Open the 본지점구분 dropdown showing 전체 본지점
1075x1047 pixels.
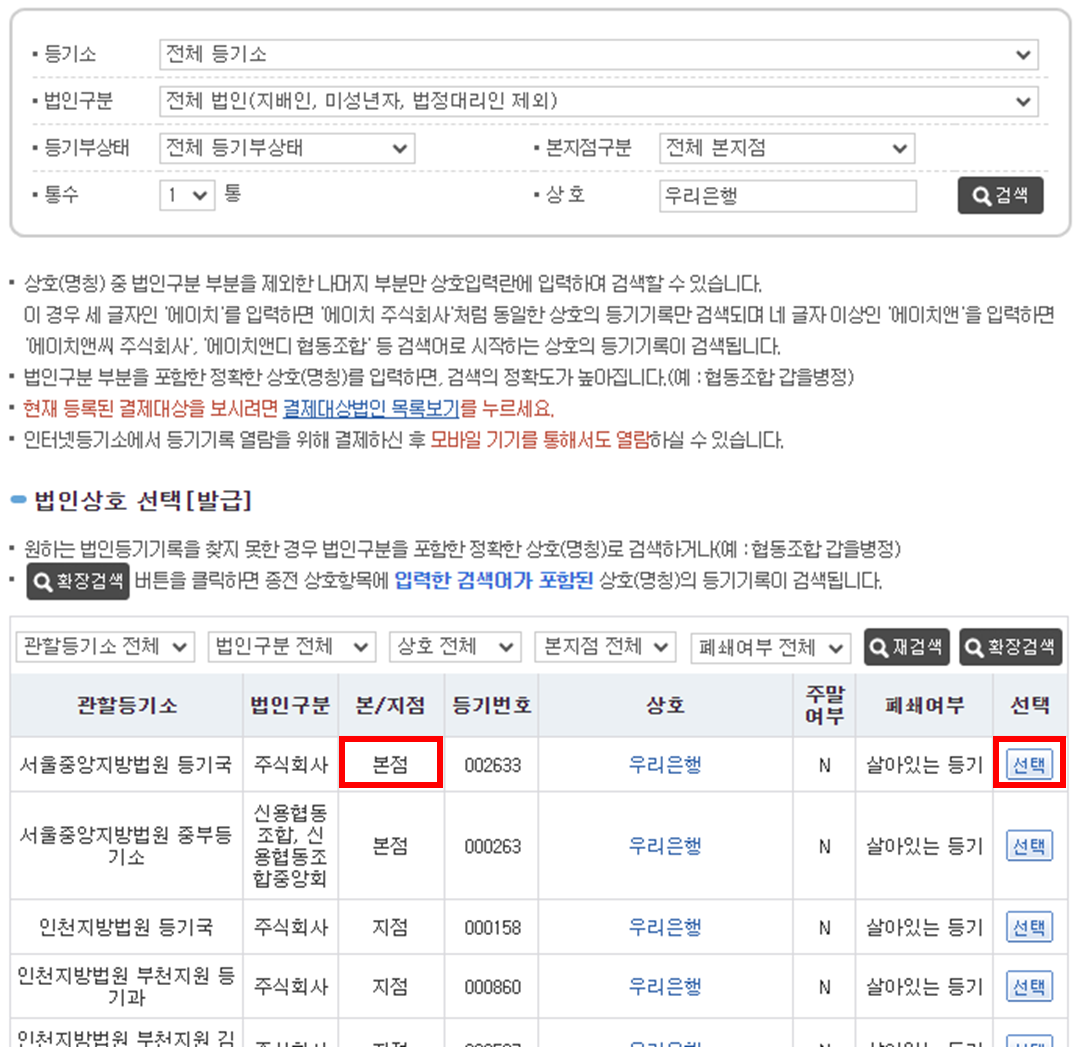click(x=786, y=148)
